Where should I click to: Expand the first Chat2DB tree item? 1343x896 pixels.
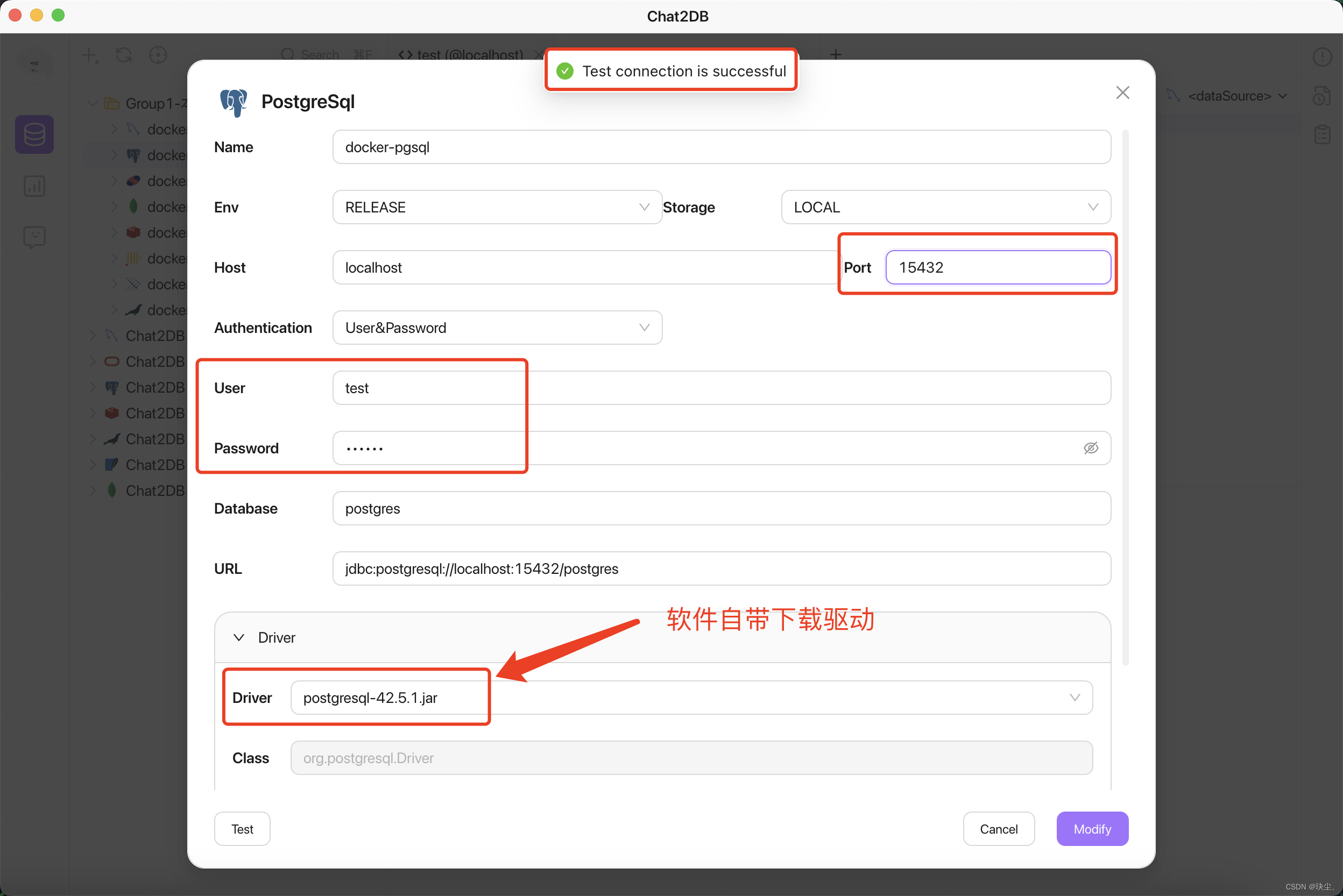92,336
